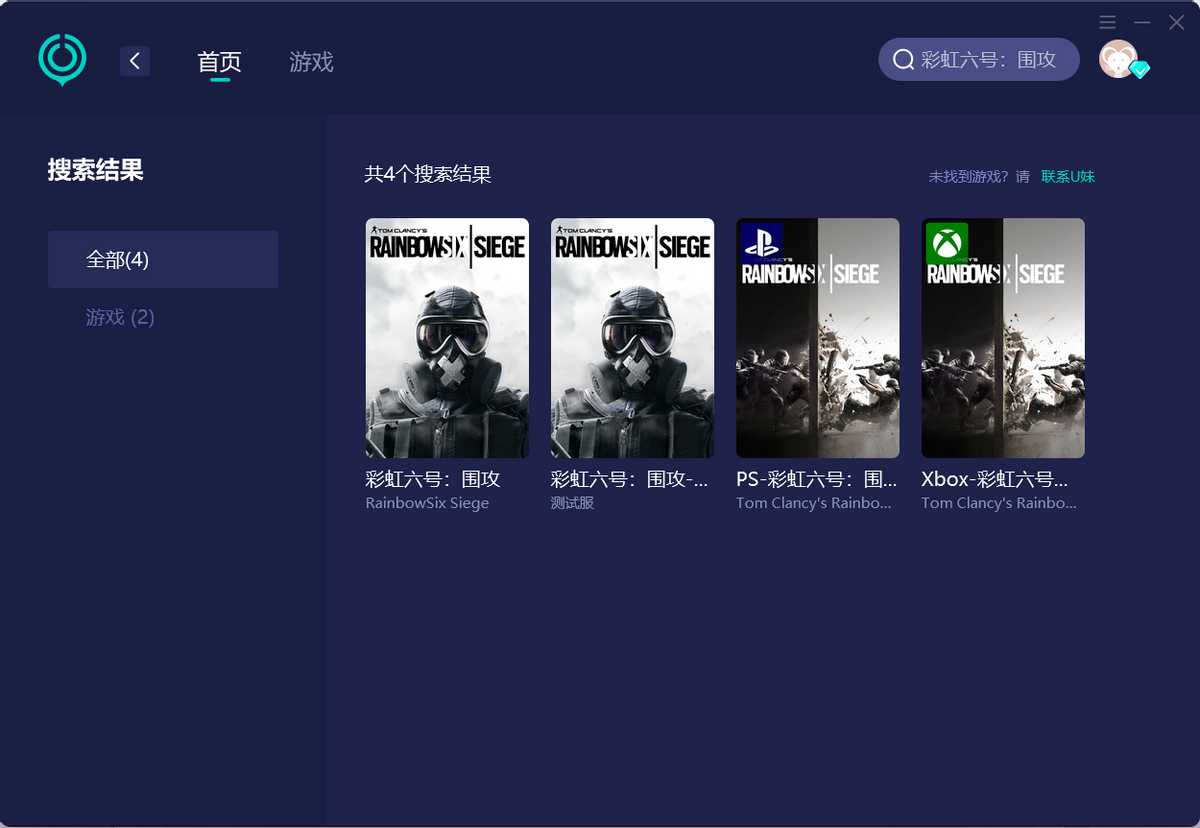1200x828 pixels.
Task: Click the magnifier icon in search box
Action: click(903, 60)
